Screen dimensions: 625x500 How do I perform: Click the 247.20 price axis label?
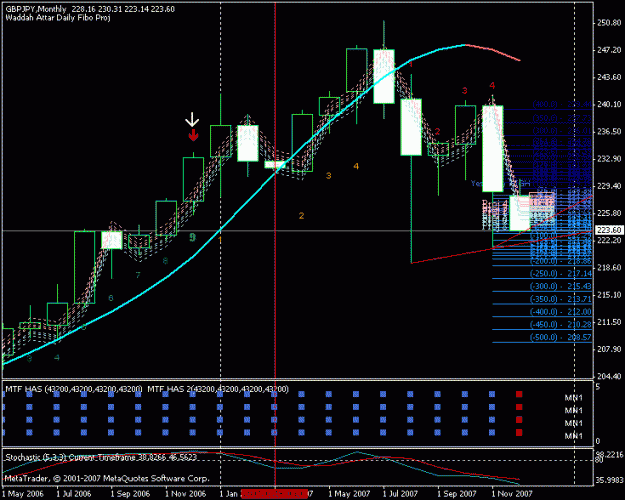pyautogui.click(x=609, y=50)
